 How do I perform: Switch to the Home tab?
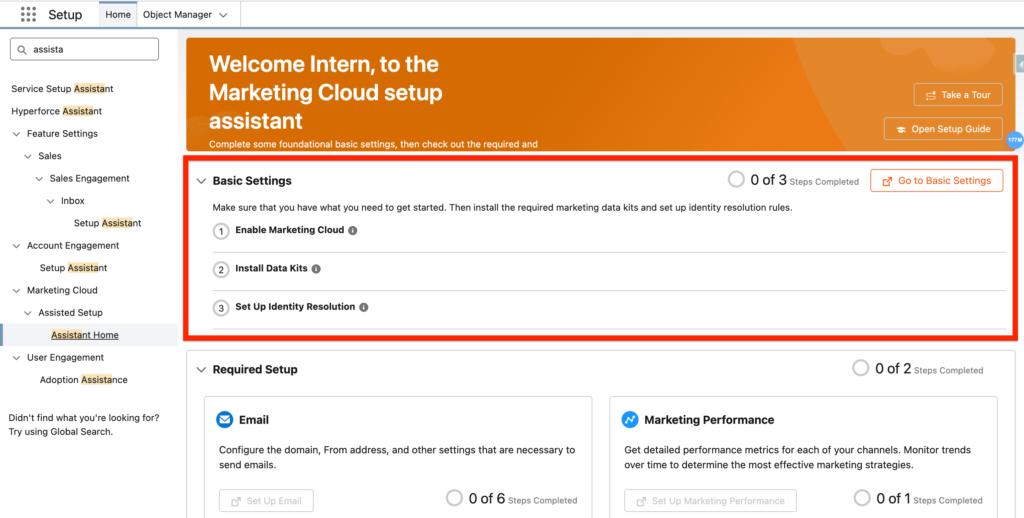(x=118, y=15)
